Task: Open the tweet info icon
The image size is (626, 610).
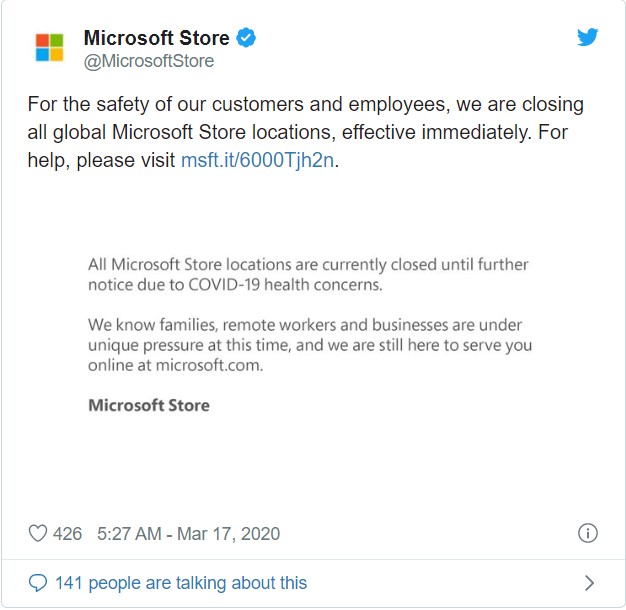Action: [x=588, y=533]
